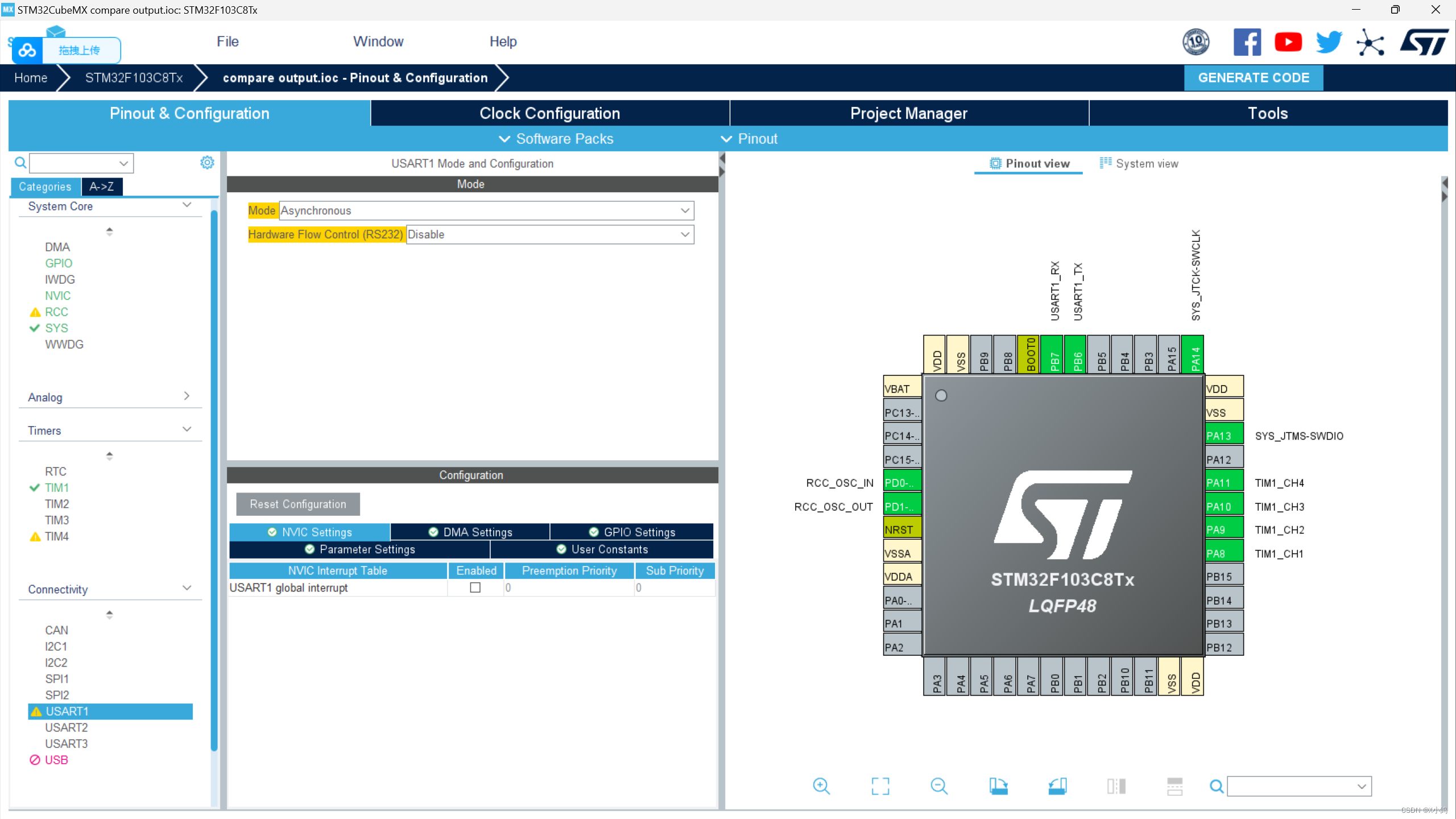Image resolution: width=1456 pixels, height=819 pixels.
Task: Click the category panel vertical scrollbar
Action: (214, 481)
